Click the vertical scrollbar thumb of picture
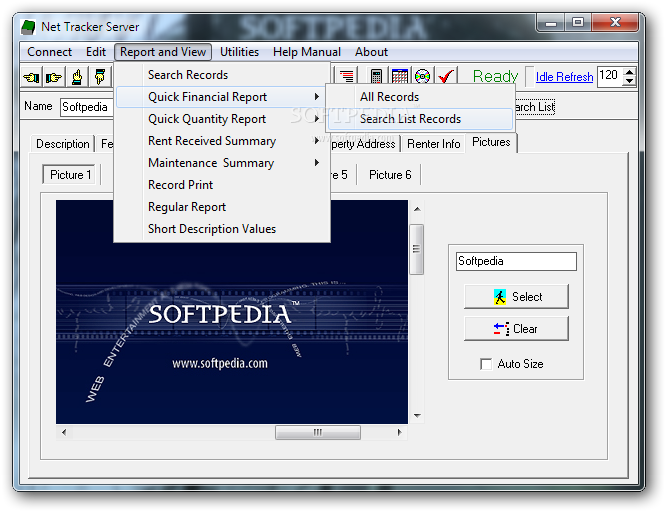666x512 pixels. pyautogui.click(x=416, y=249)
